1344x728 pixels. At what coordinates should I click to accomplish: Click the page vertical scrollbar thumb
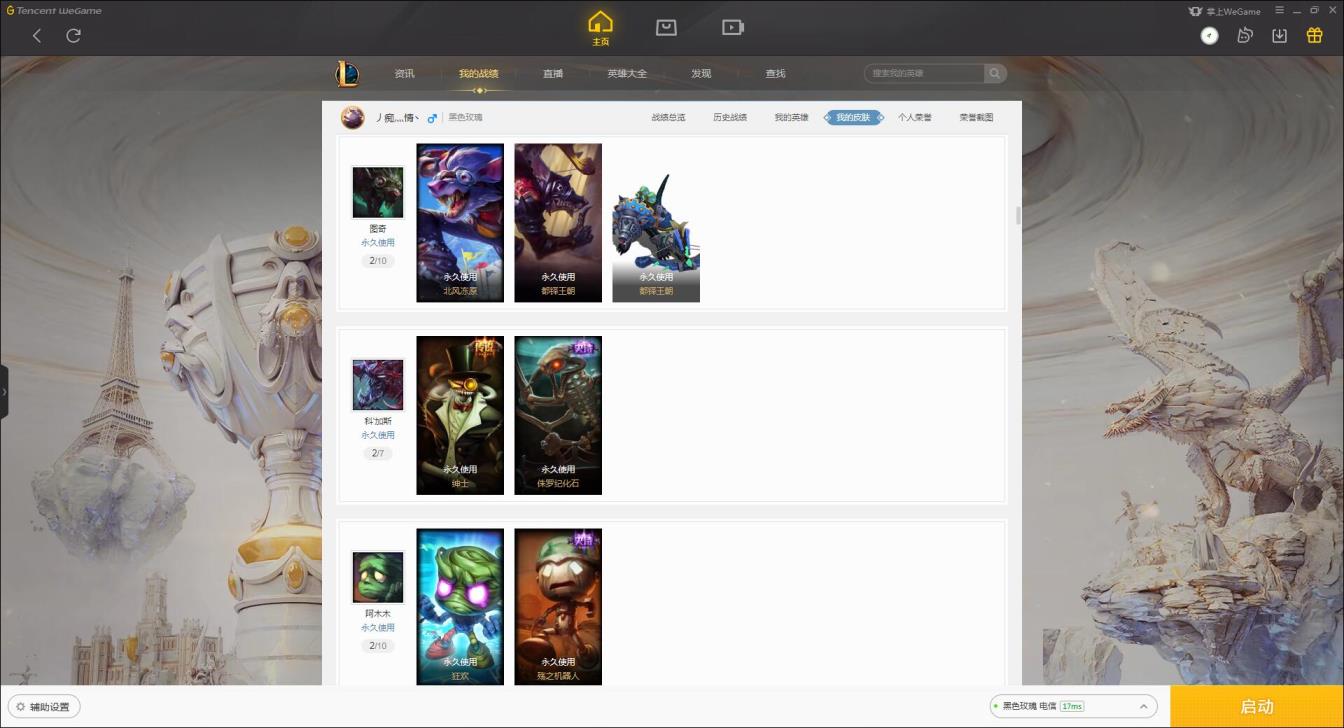tap(1018, 215)
